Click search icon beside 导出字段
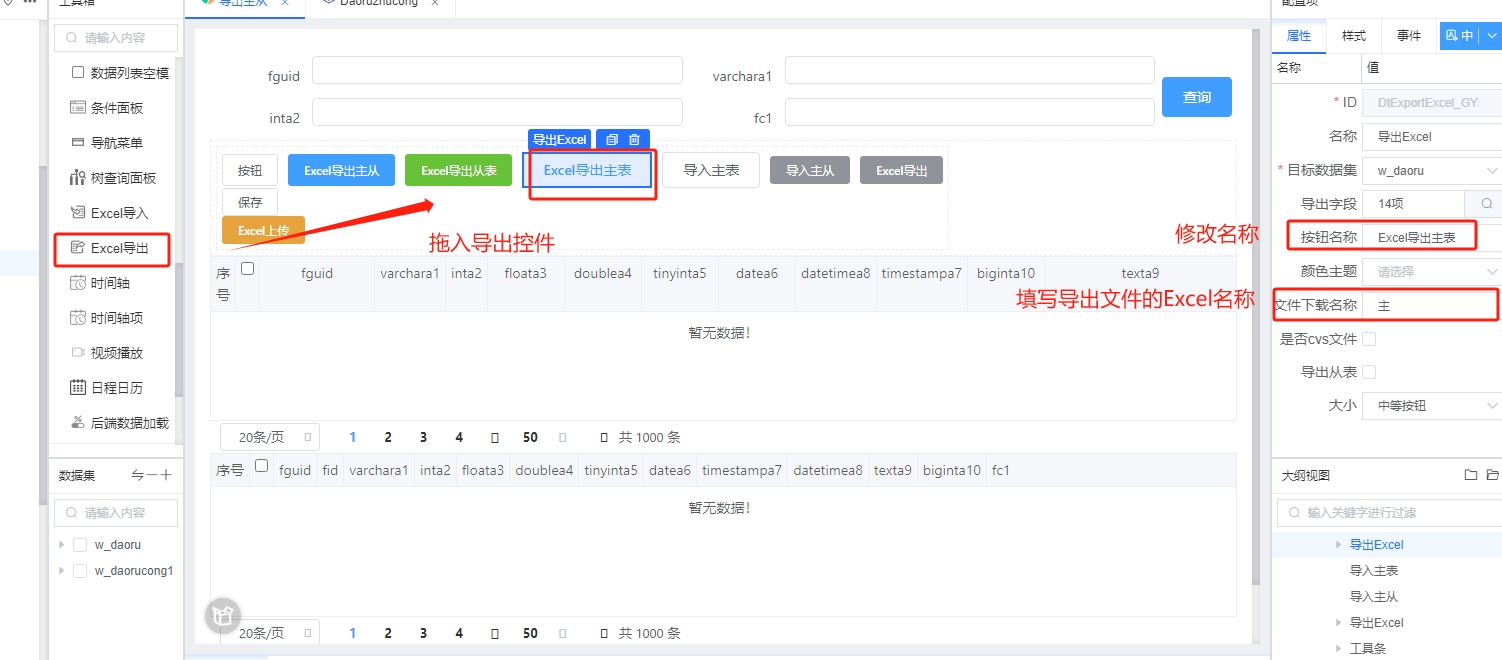This screenshot has width=1502, height=660. coord(1483,204)
